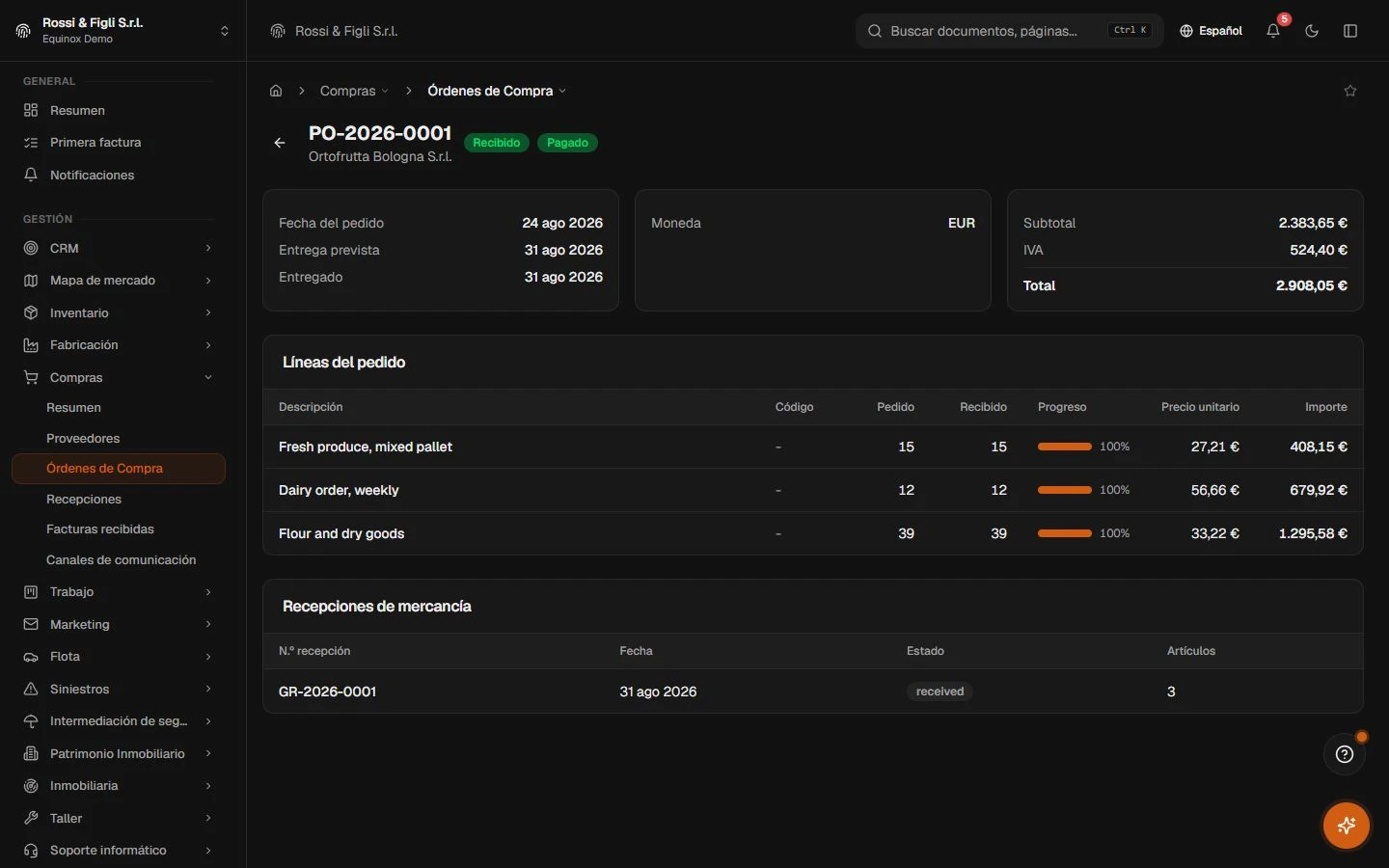This screenshot has height=868, width=1389.
Task: Click the CRM target icon
Action: [31, 248]
